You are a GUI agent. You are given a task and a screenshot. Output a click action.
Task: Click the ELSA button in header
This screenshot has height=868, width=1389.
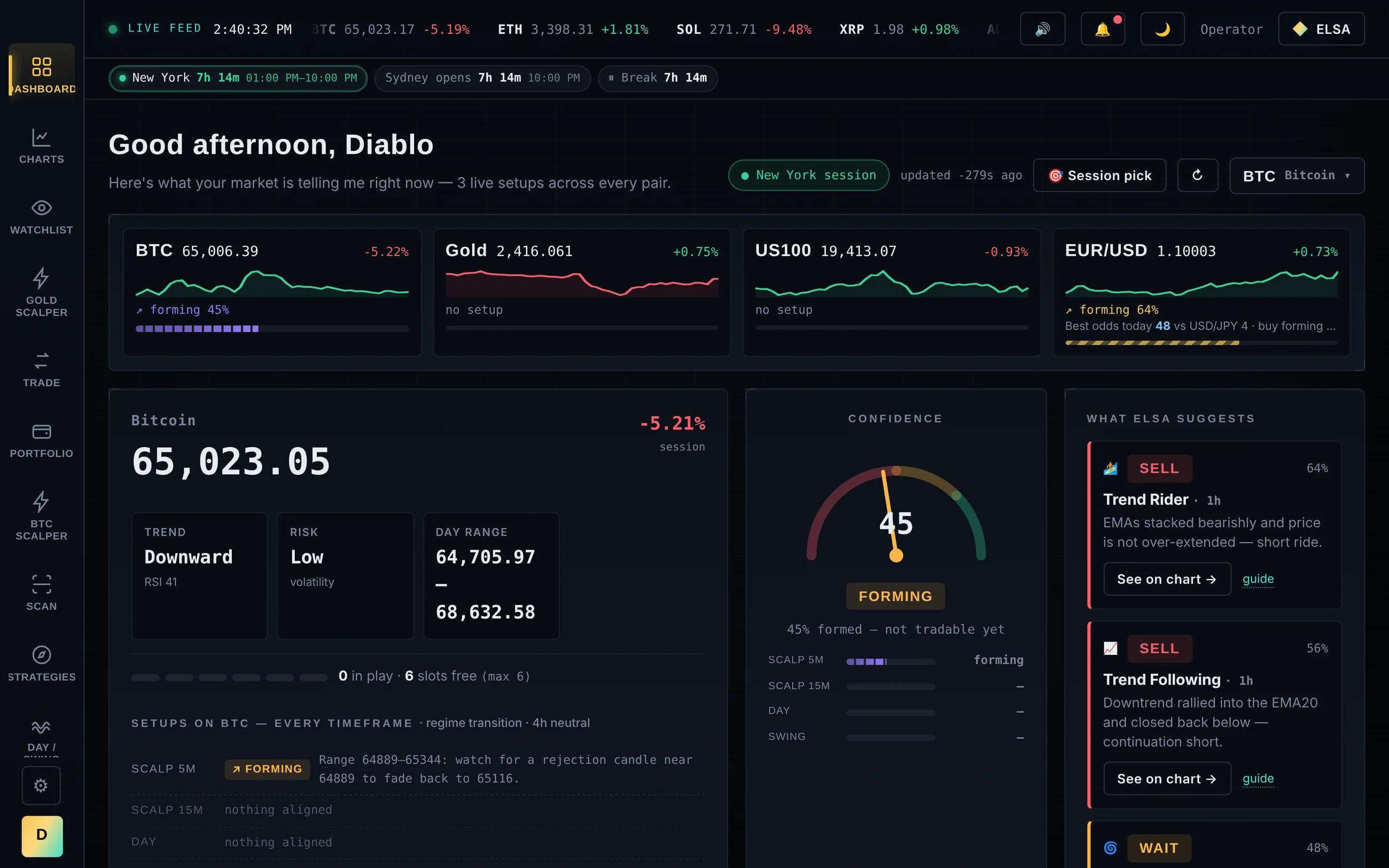1321,29
